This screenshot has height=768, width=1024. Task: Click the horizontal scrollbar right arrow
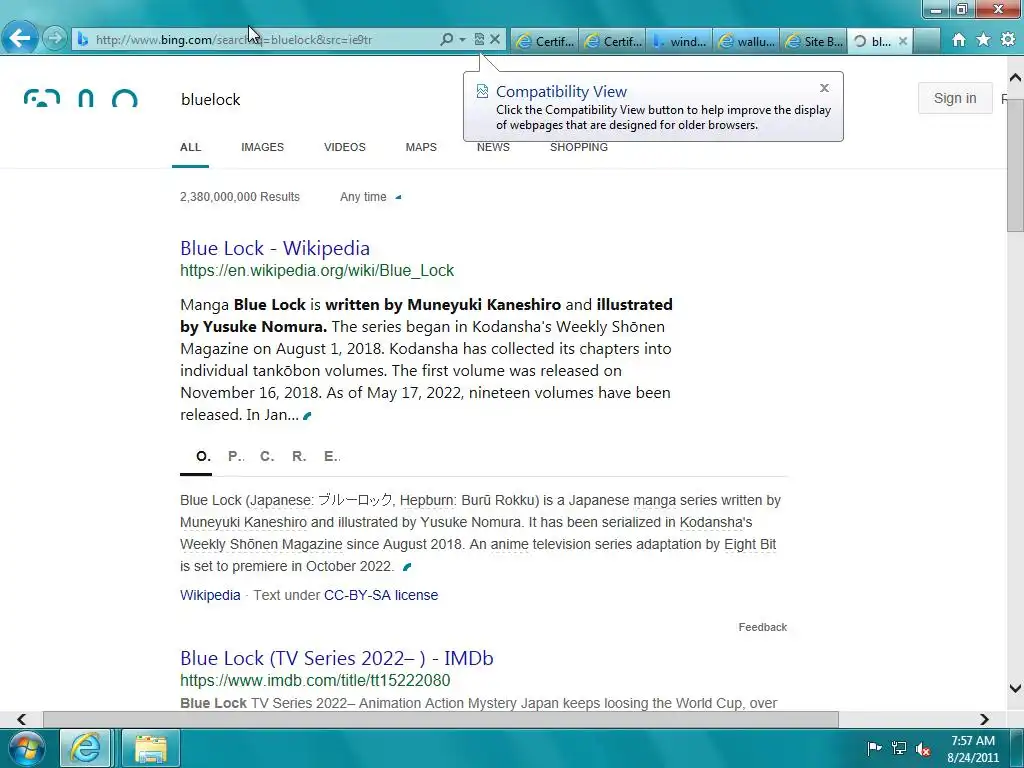[x=984, y=719]
